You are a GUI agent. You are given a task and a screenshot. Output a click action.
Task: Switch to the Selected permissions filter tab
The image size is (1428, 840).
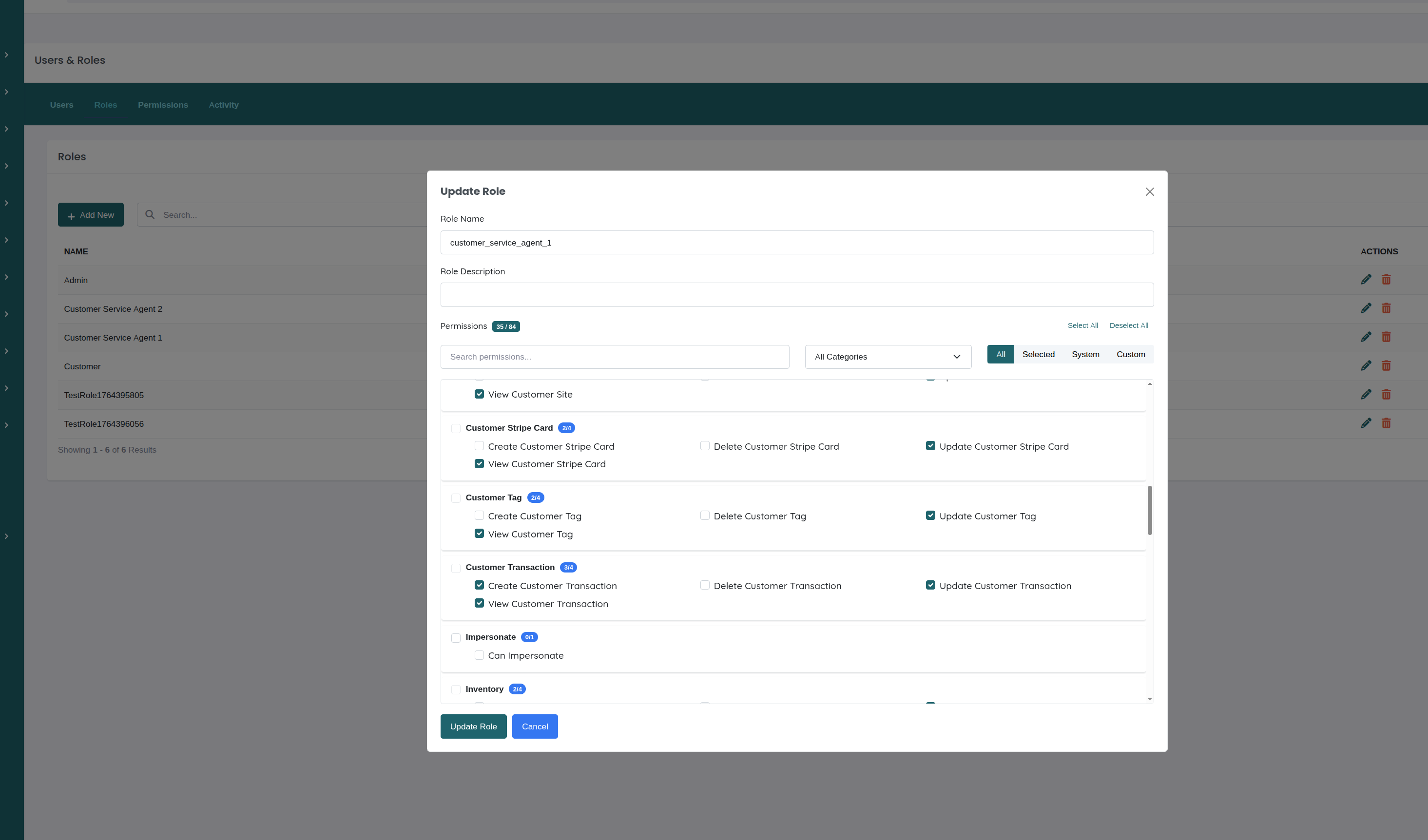[1038, 355]
